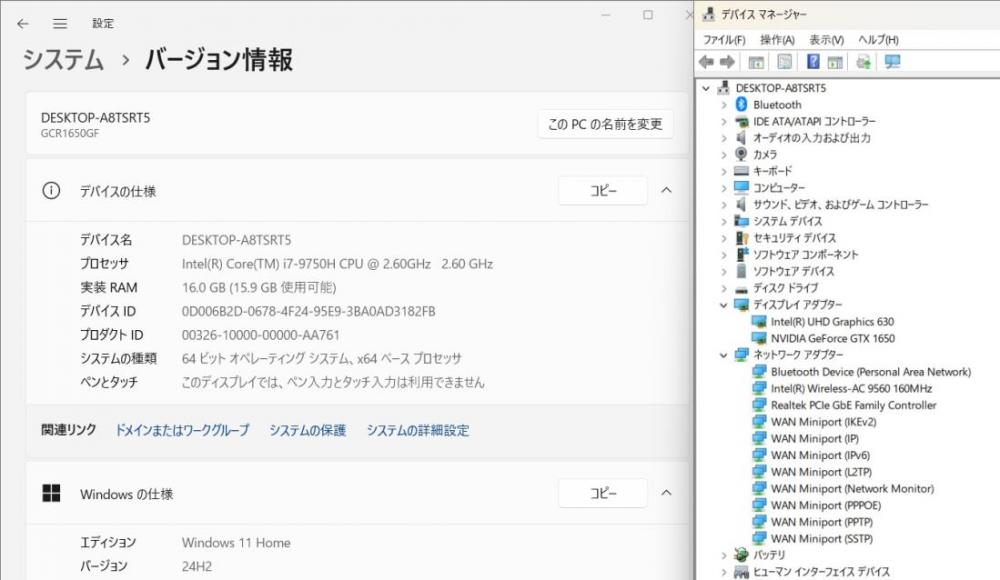Viewport: 1000px width, 580px height.
Task: Click the Realtek PCIe GbE network icon
Action: (x=759, y=405)
